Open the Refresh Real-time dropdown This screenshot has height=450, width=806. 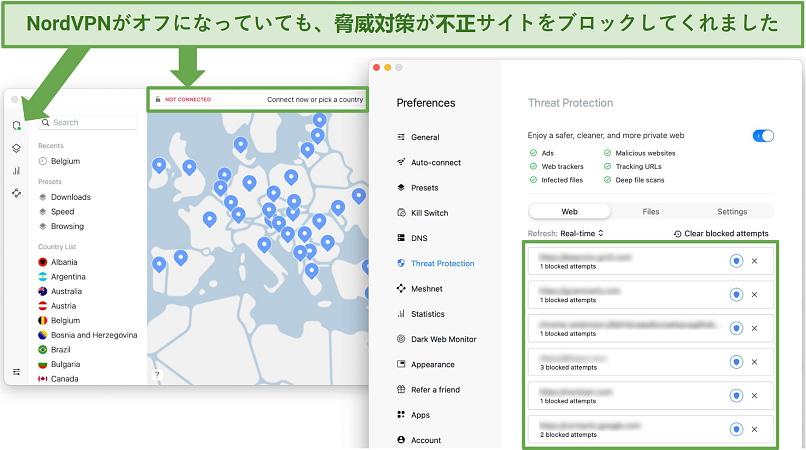[x=581, y=233]
